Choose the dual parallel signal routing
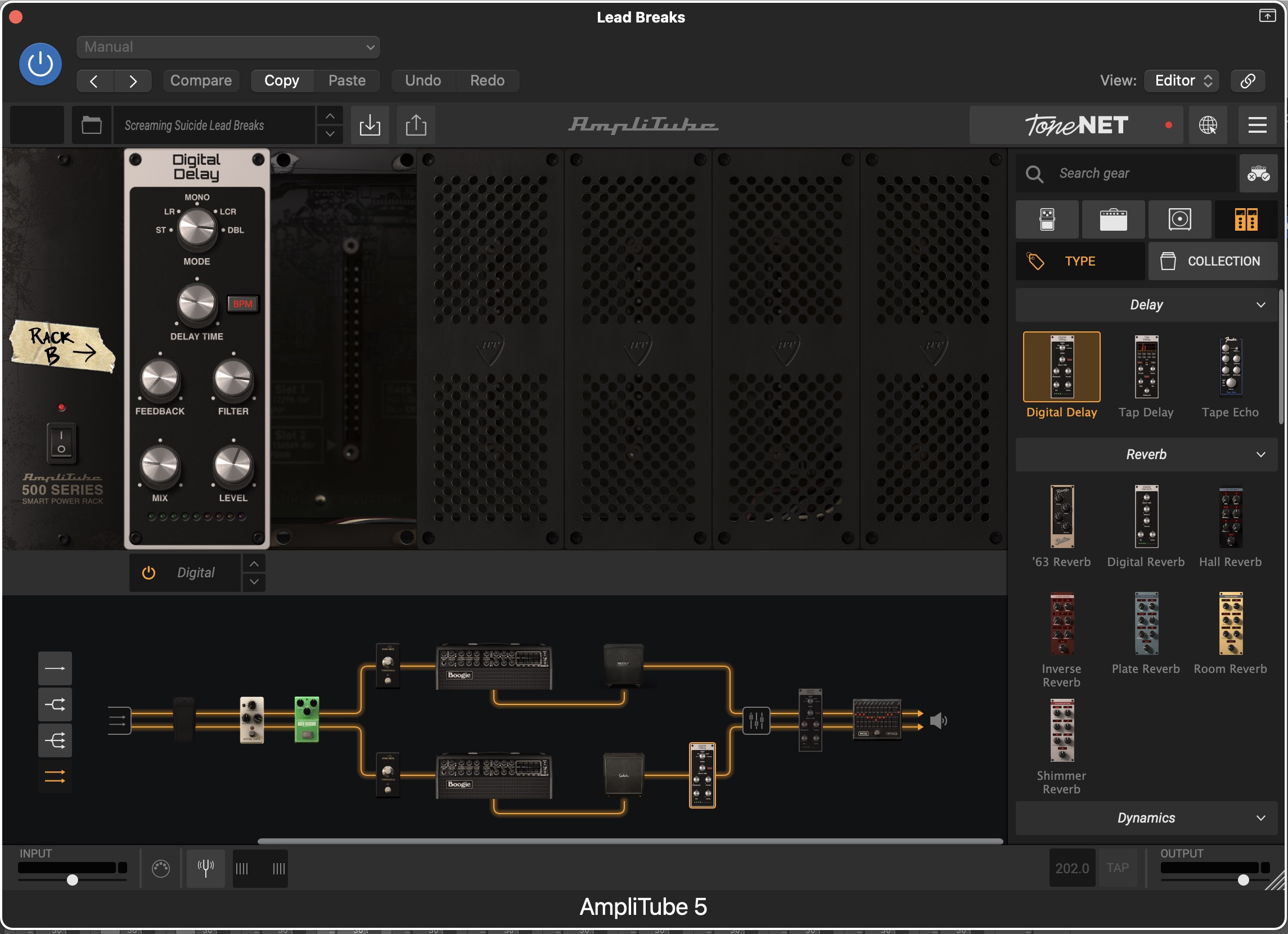 pyautogui.click(x=55, y=776)
